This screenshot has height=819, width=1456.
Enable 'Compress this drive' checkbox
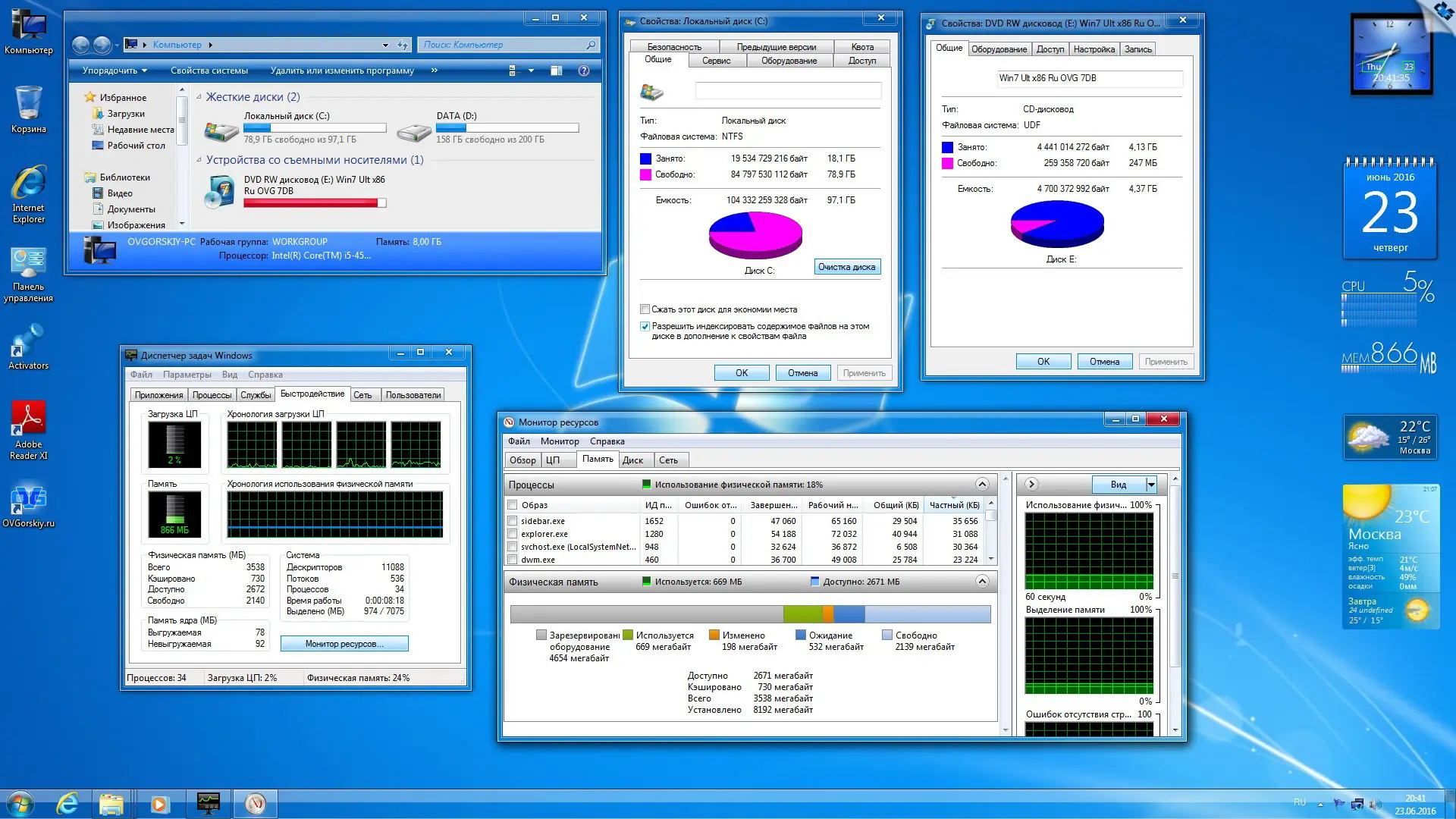coord(645,309)
